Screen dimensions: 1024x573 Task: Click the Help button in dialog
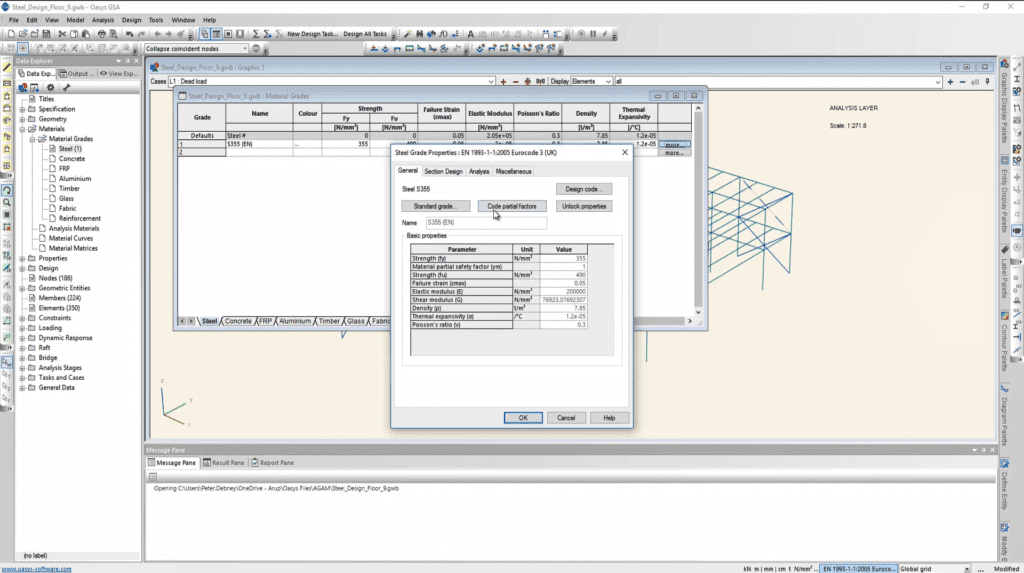tap(609, 418)
